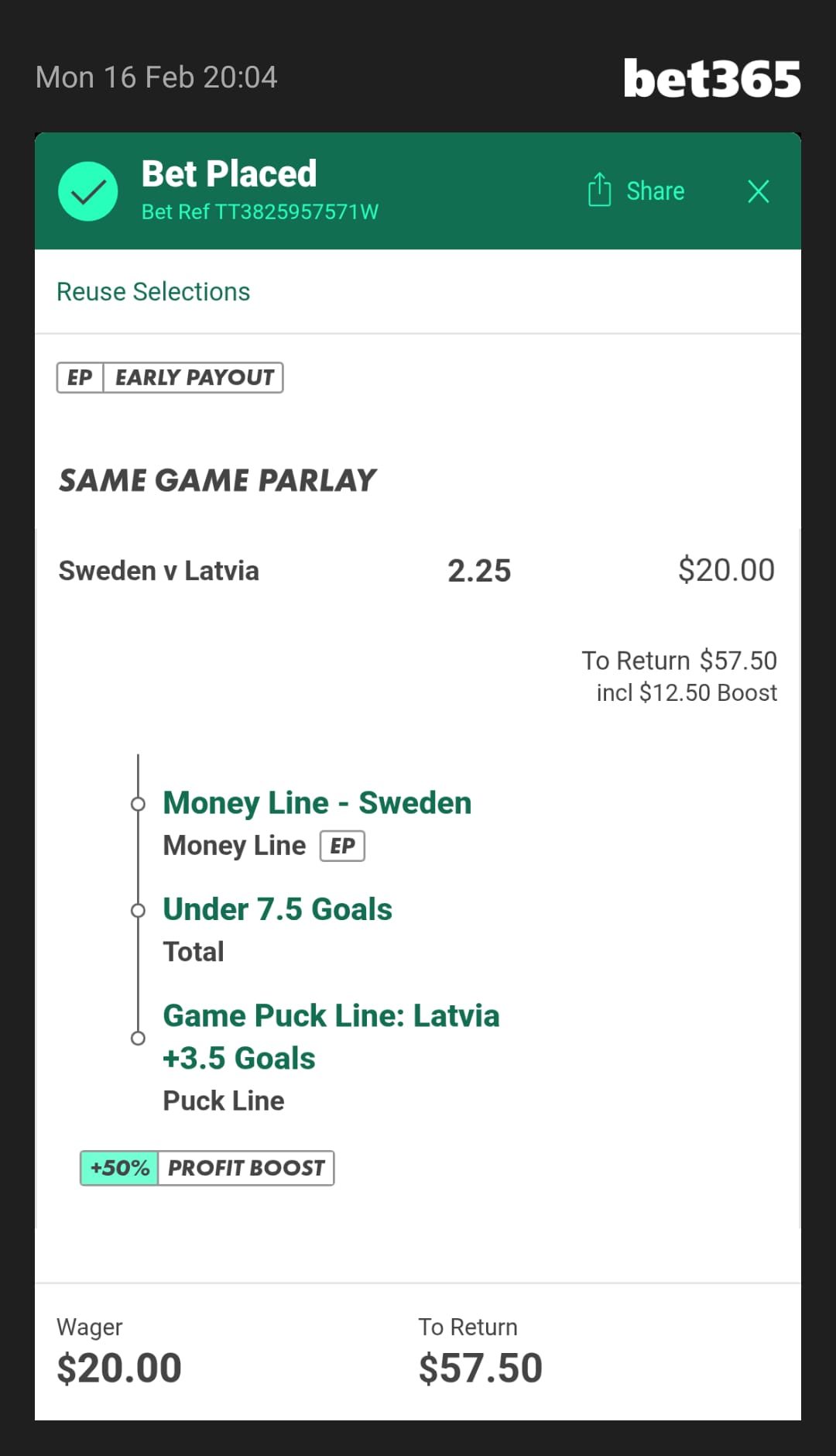Tap the Under 7.5 Goals circle marker
This screenshot has width=836, height=1456.
point(138,911)
